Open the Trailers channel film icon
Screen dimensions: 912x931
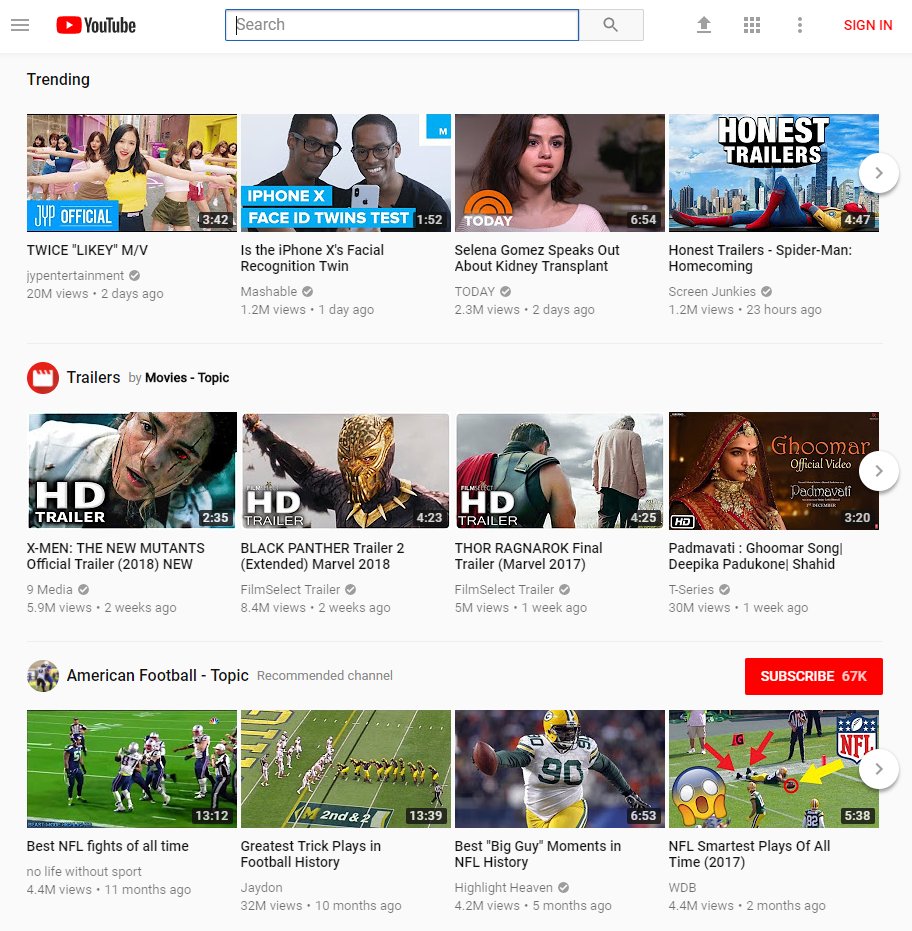click(43, 378)
